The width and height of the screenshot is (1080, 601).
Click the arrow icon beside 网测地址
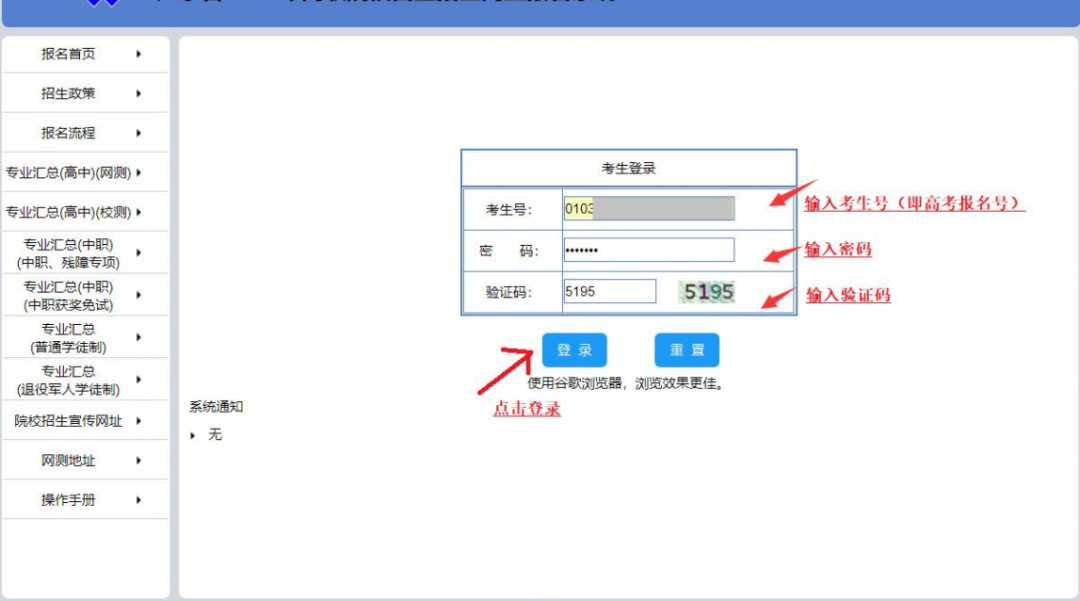click(138, 461)
